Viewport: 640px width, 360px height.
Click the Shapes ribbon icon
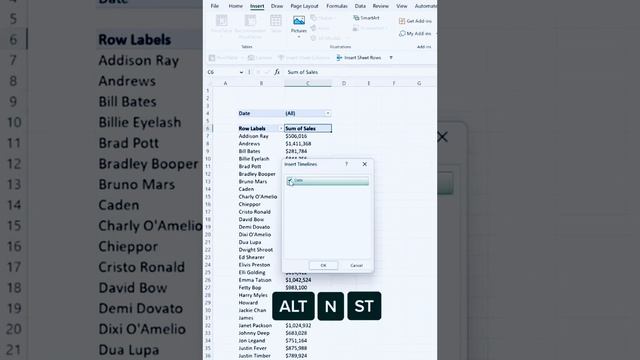(322, 18)
